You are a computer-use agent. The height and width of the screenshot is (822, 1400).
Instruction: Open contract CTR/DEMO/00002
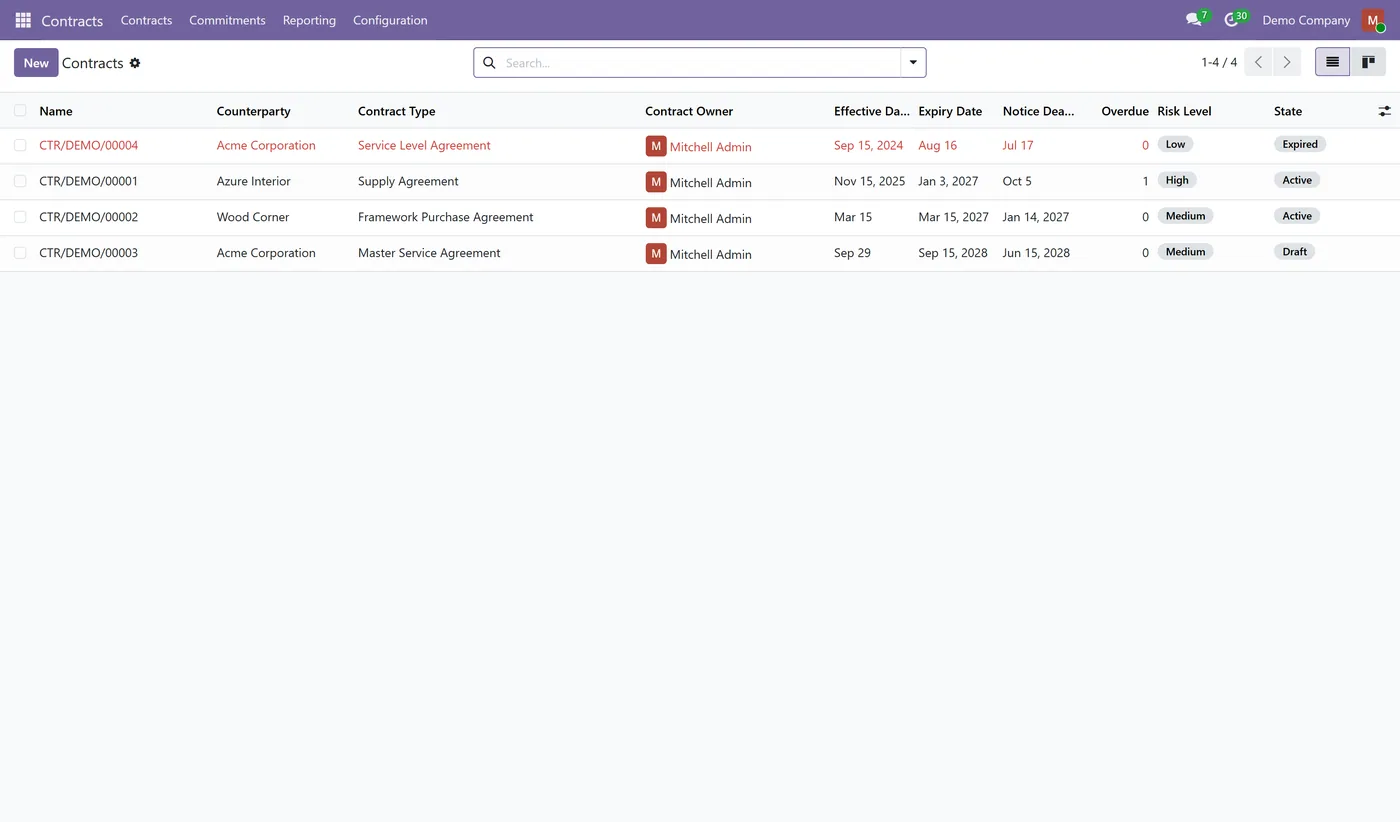point(88,217)
